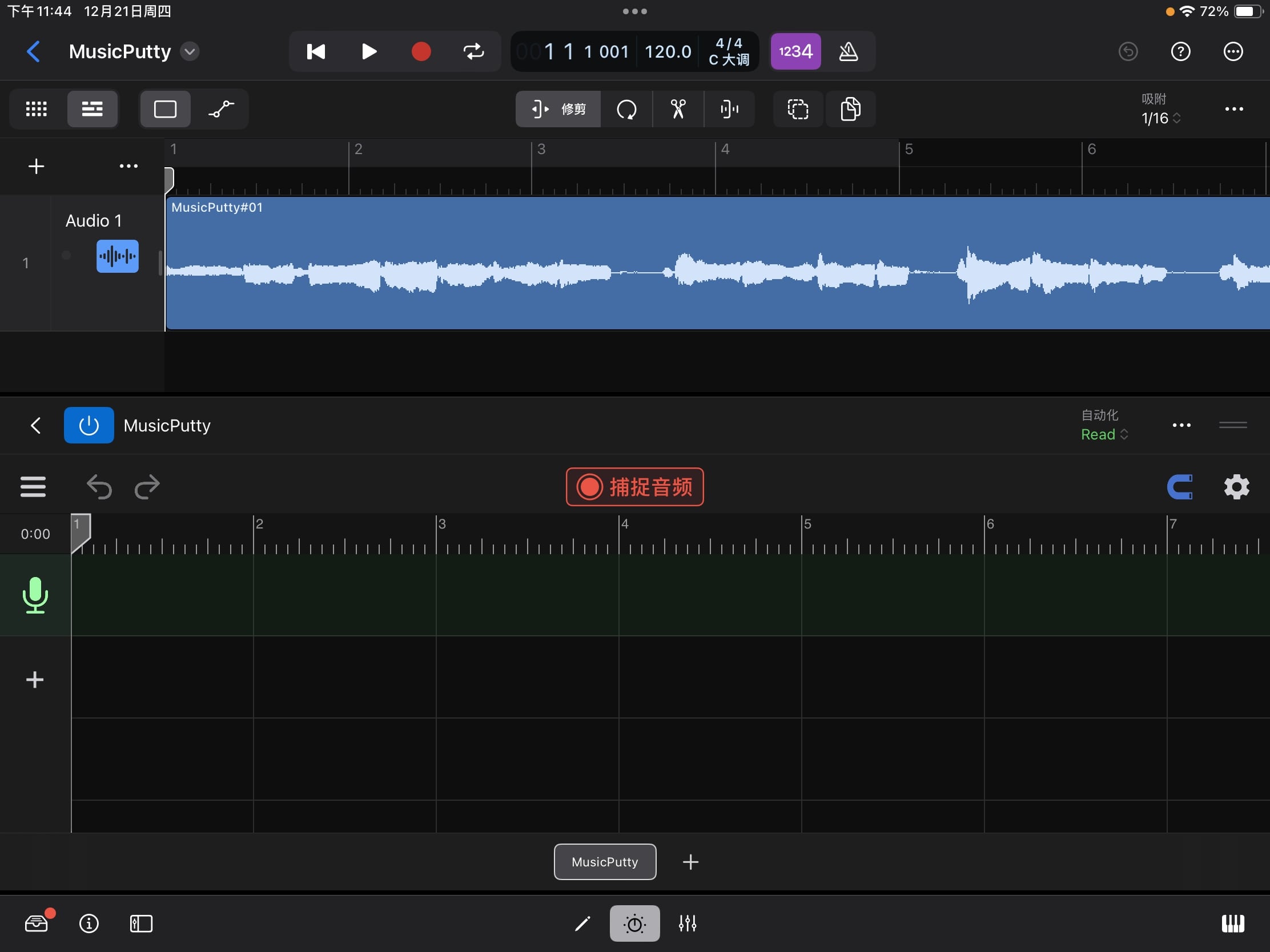Toggle the metronome click
The height and width of the screenshot is (952, 1270).
848,51
